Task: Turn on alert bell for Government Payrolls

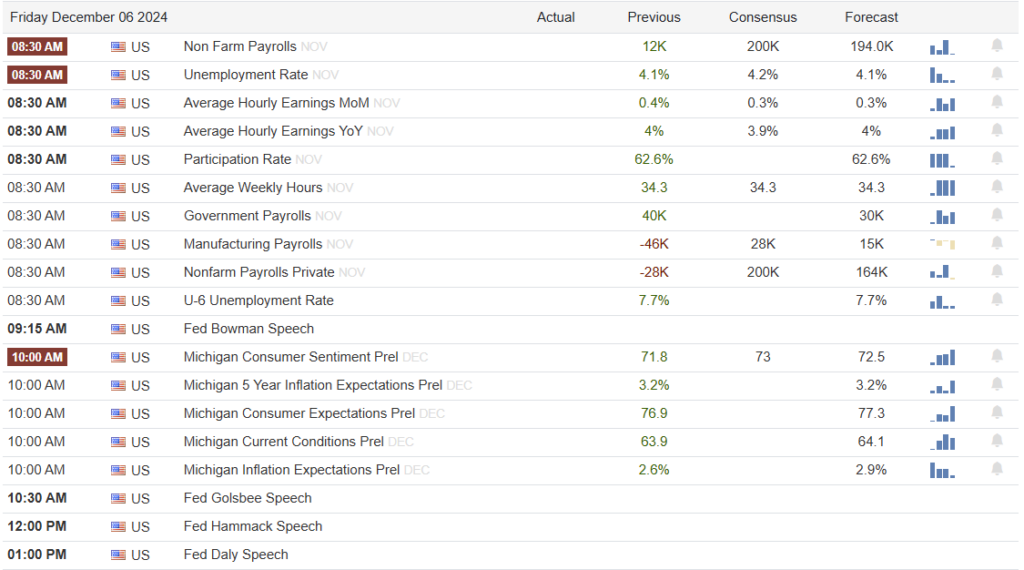Action: [x=997, y=215]
